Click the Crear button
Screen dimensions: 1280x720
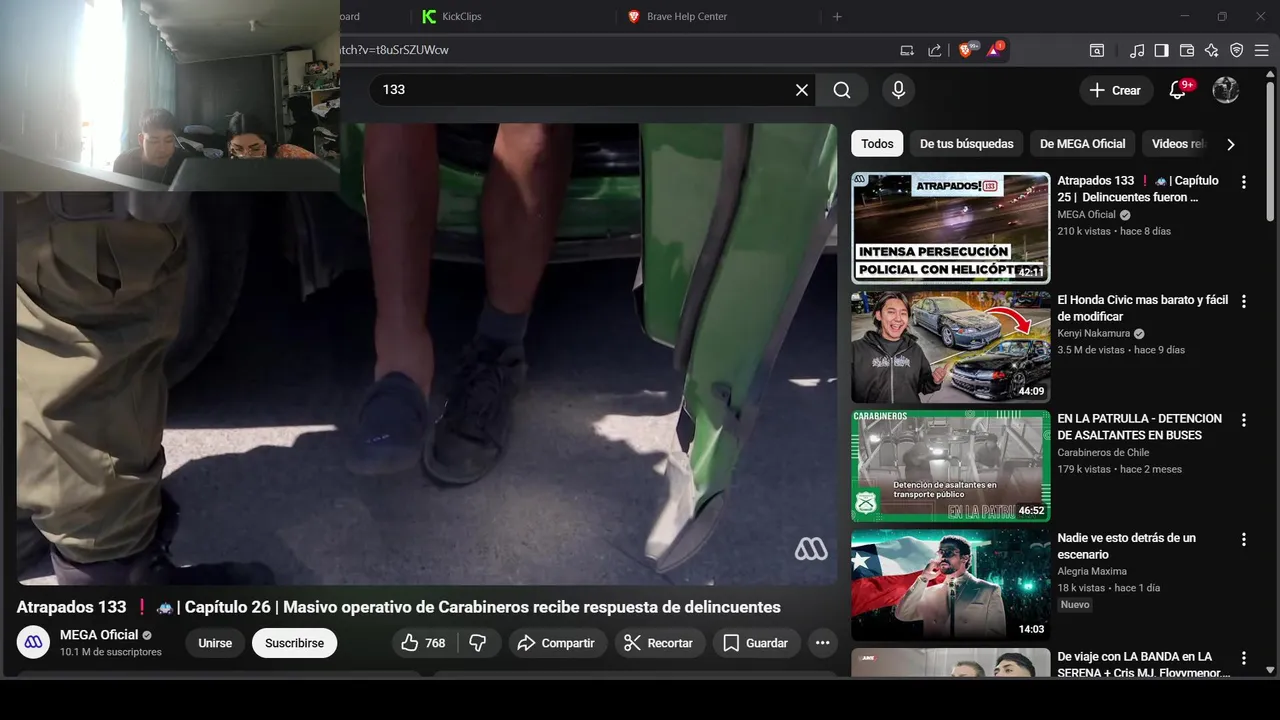click(x=1116, y=90)
